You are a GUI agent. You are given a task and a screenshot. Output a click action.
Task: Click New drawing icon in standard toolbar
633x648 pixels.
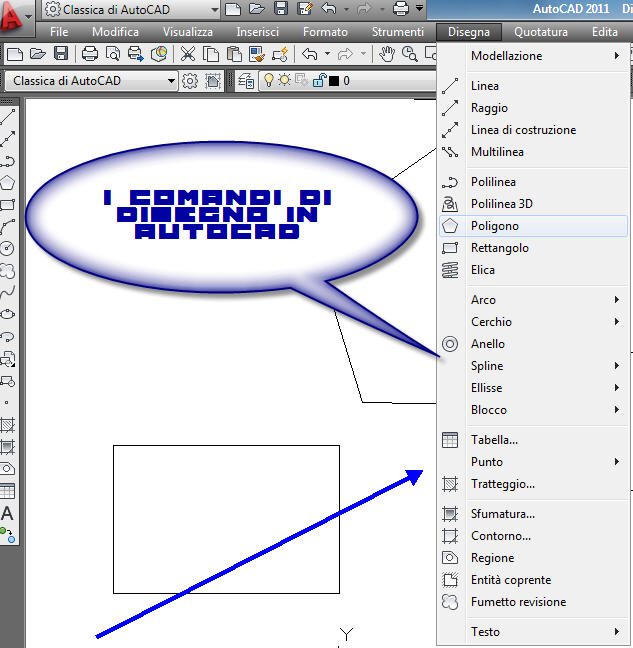pos(15,54)
